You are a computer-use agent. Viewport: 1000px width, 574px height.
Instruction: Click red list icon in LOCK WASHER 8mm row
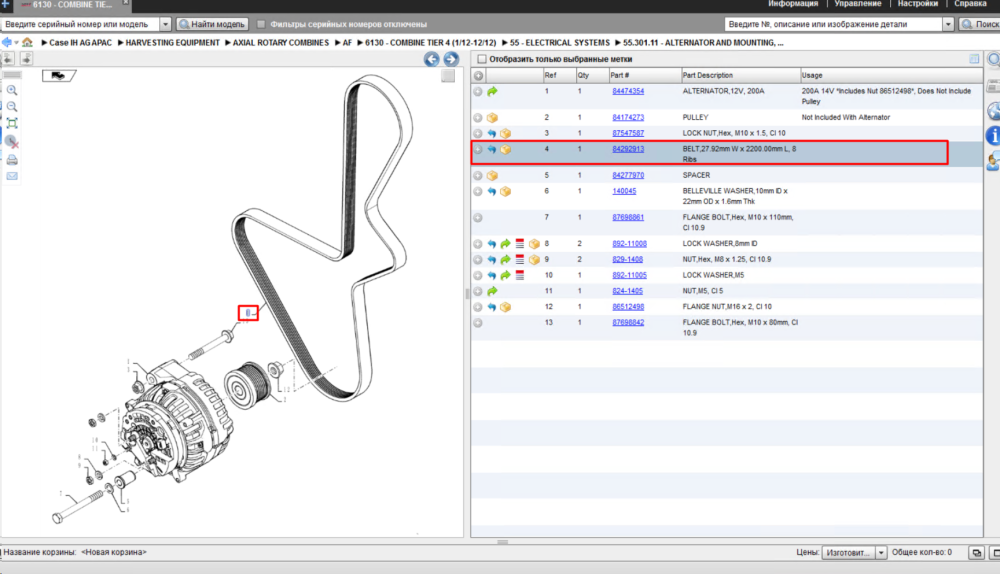point(520,244)
